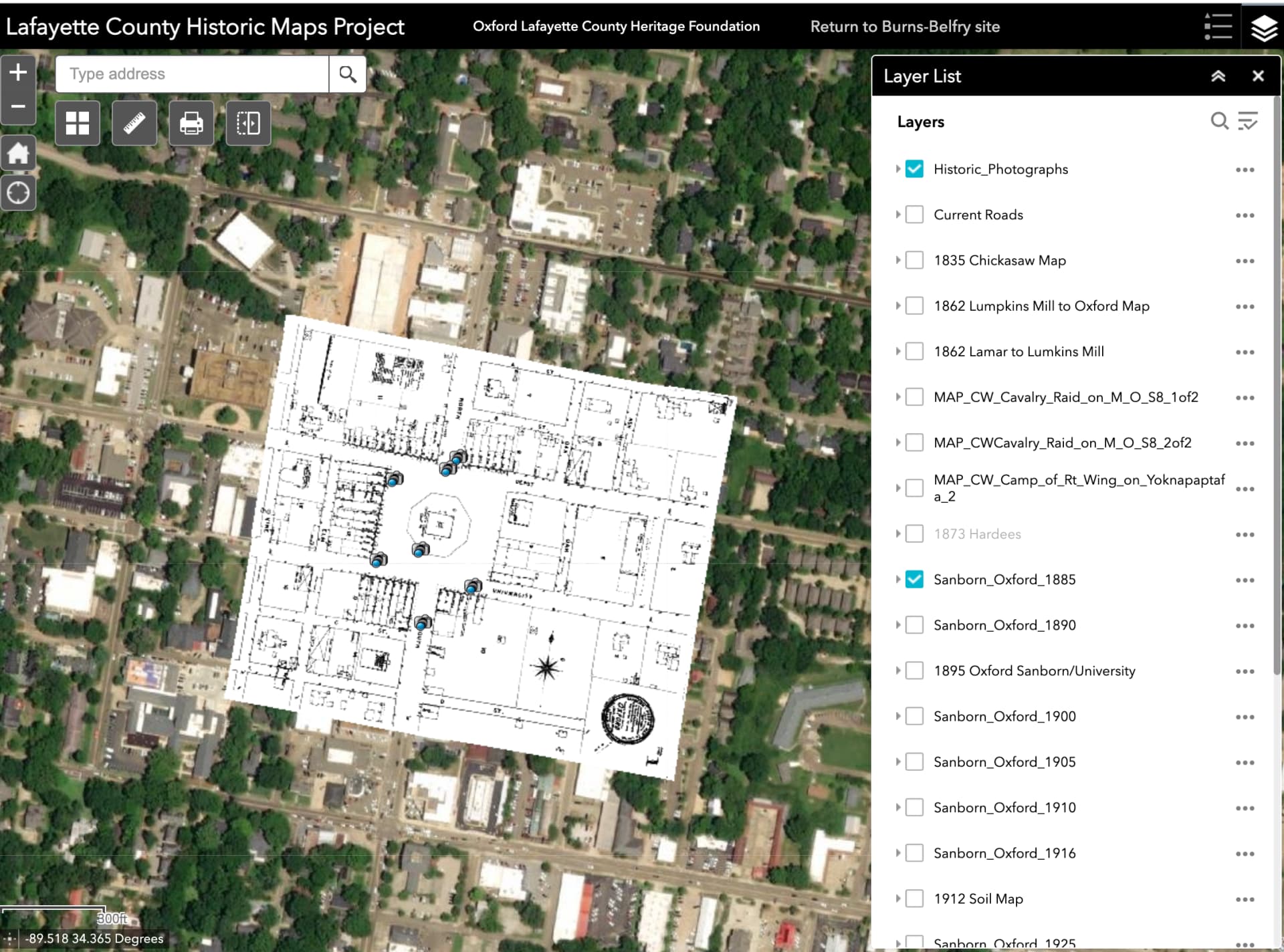
Task: Uncheck the Historic_Photographs layer
Action: (x=914, y=169)
